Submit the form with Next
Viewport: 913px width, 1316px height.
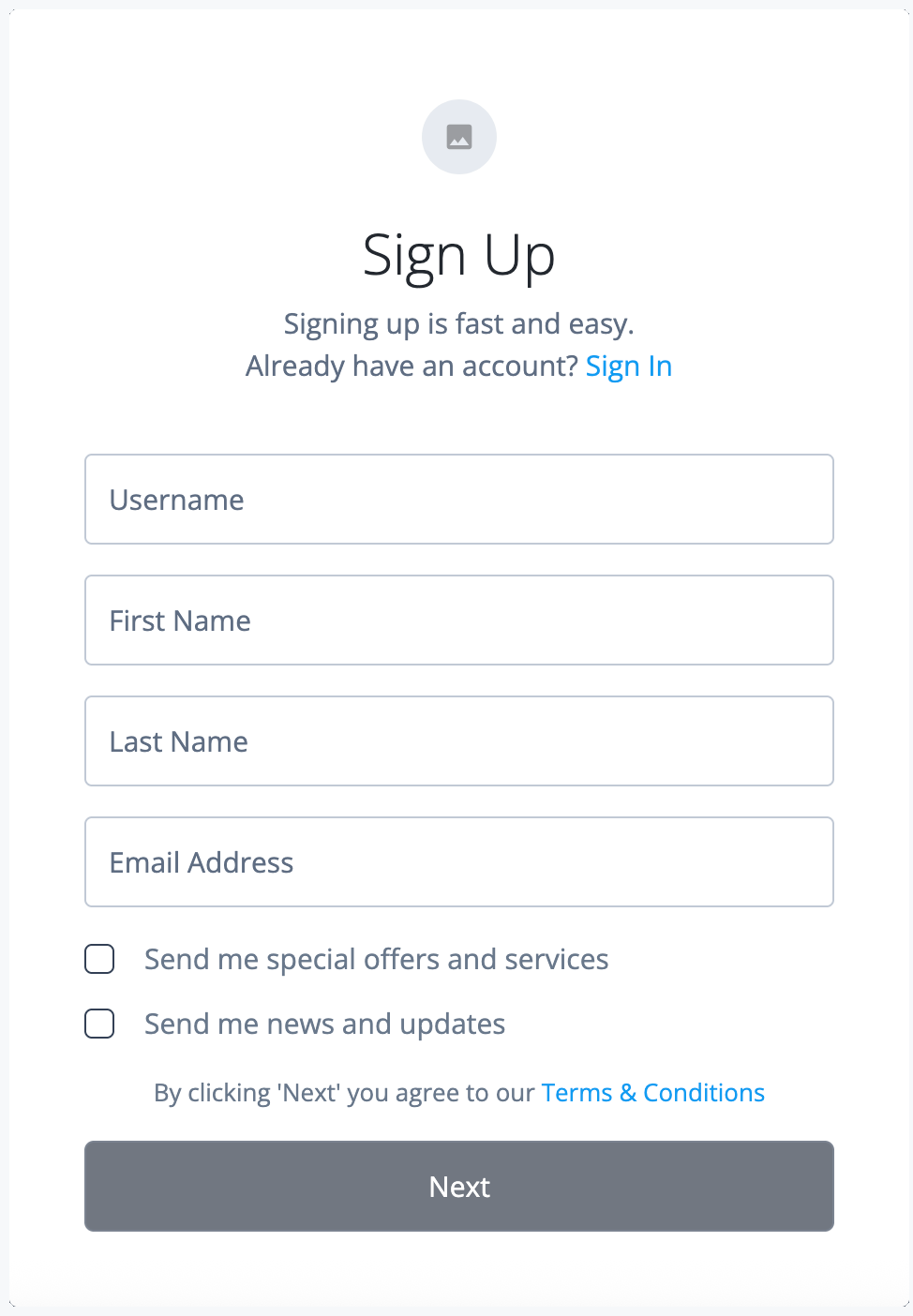(x=458, y=1186)
